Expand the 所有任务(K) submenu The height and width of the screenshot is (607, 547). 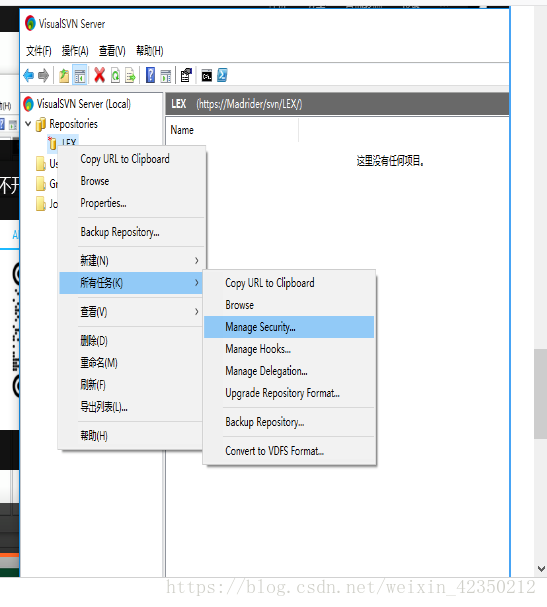click(132, 283)
